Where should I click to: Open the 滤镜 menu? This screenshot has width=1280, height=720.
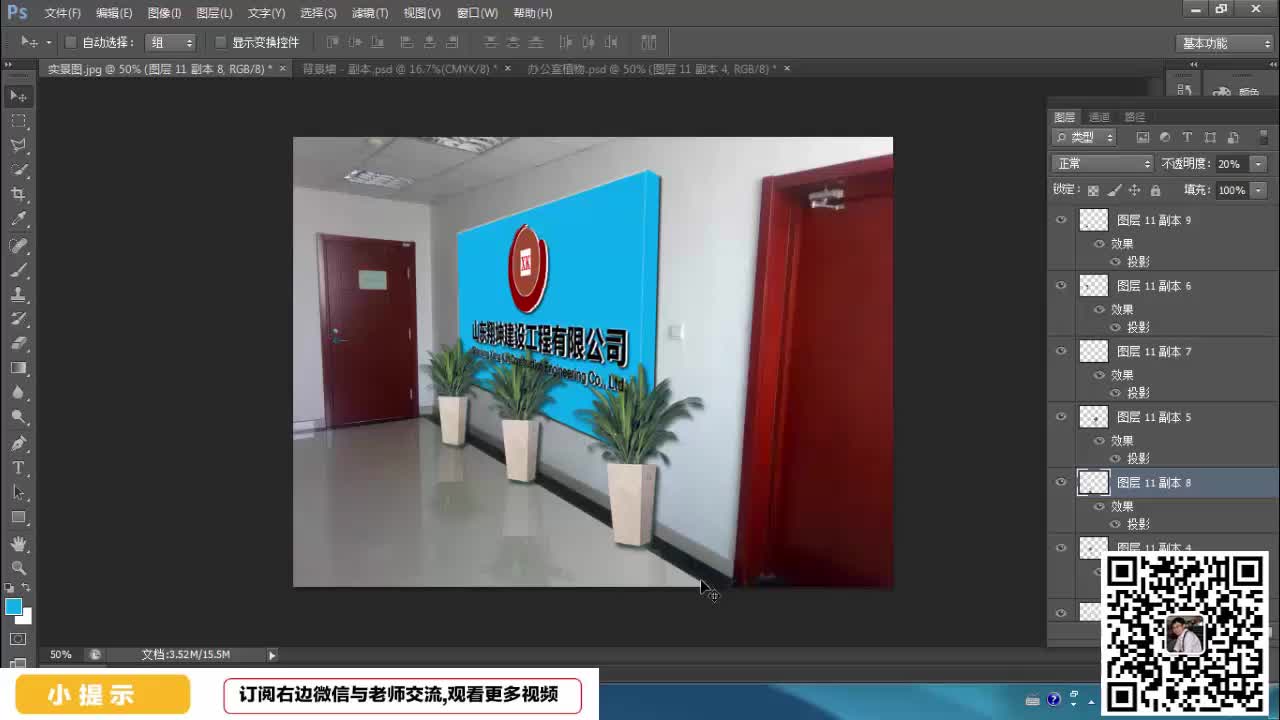coord(368,13)
